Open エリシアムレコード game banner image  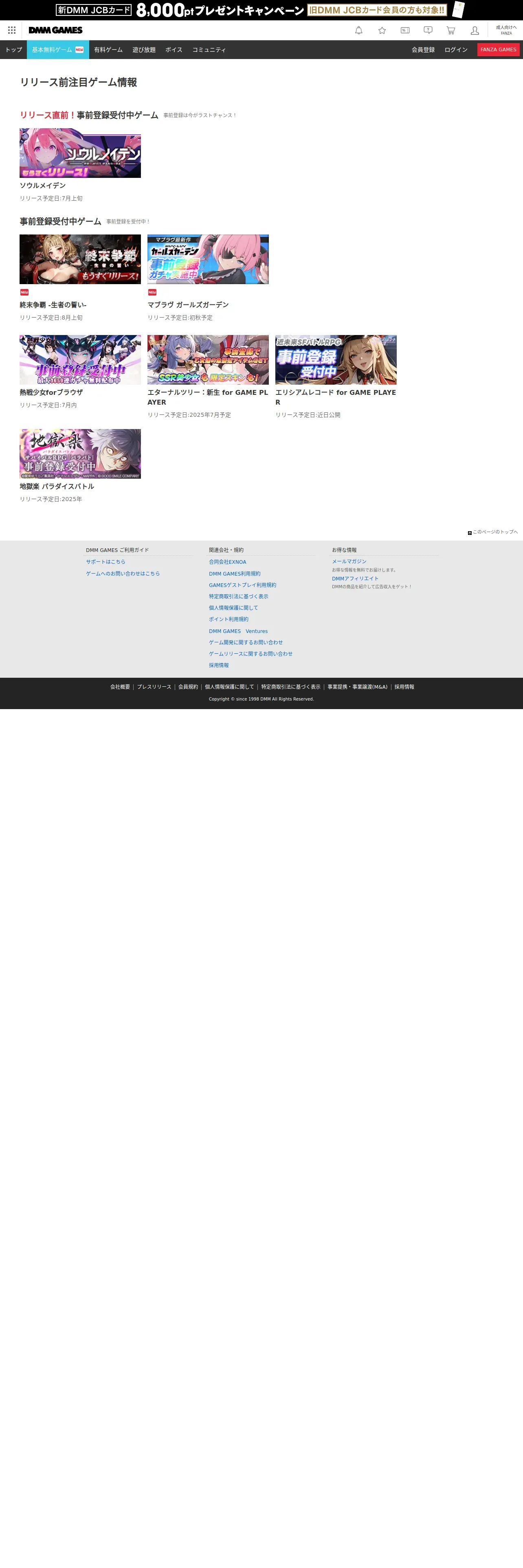(336, 360)
